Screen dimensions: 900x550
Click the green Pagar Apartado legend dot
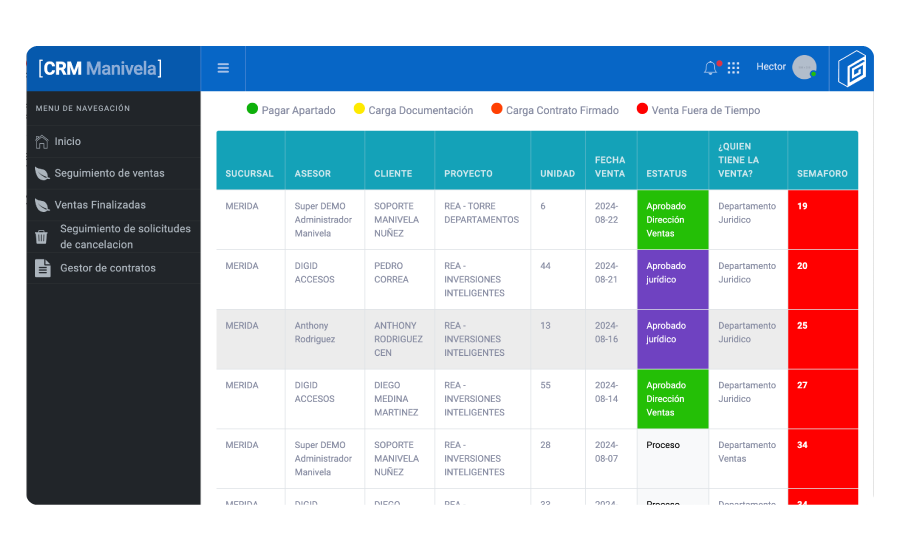(x=252, y=109)
